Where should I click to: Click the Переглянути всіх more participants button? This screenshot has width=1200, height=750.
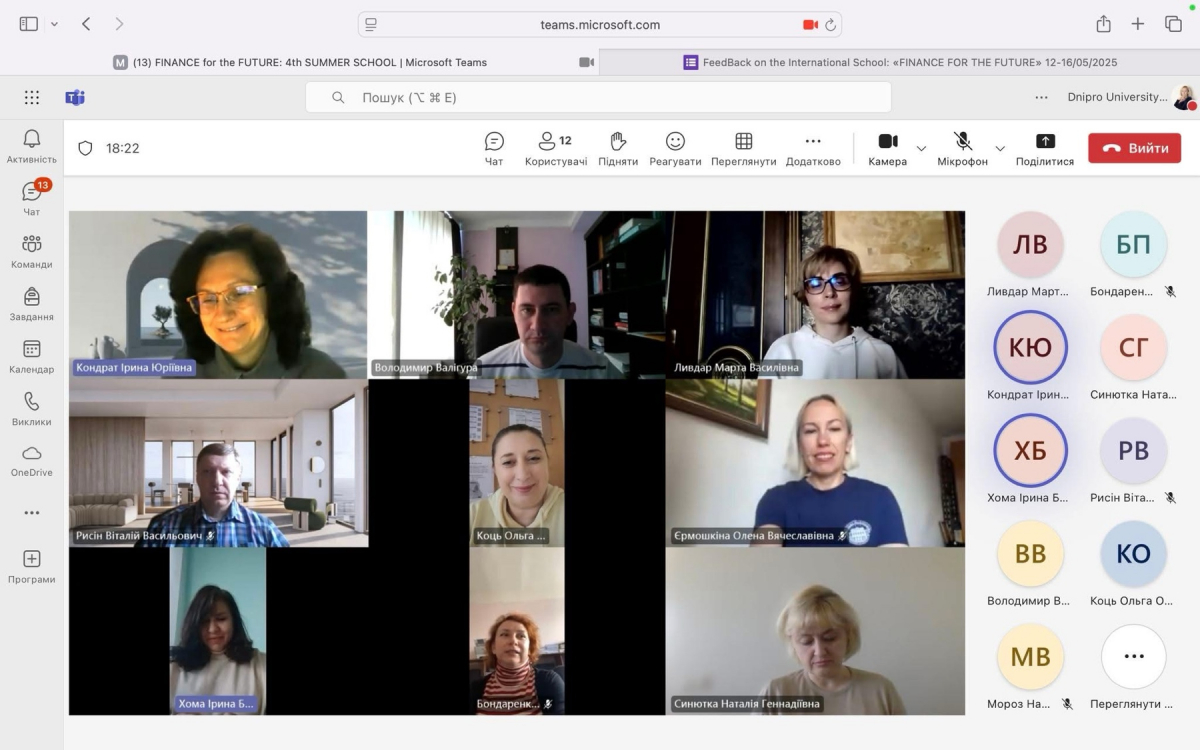1133,657
